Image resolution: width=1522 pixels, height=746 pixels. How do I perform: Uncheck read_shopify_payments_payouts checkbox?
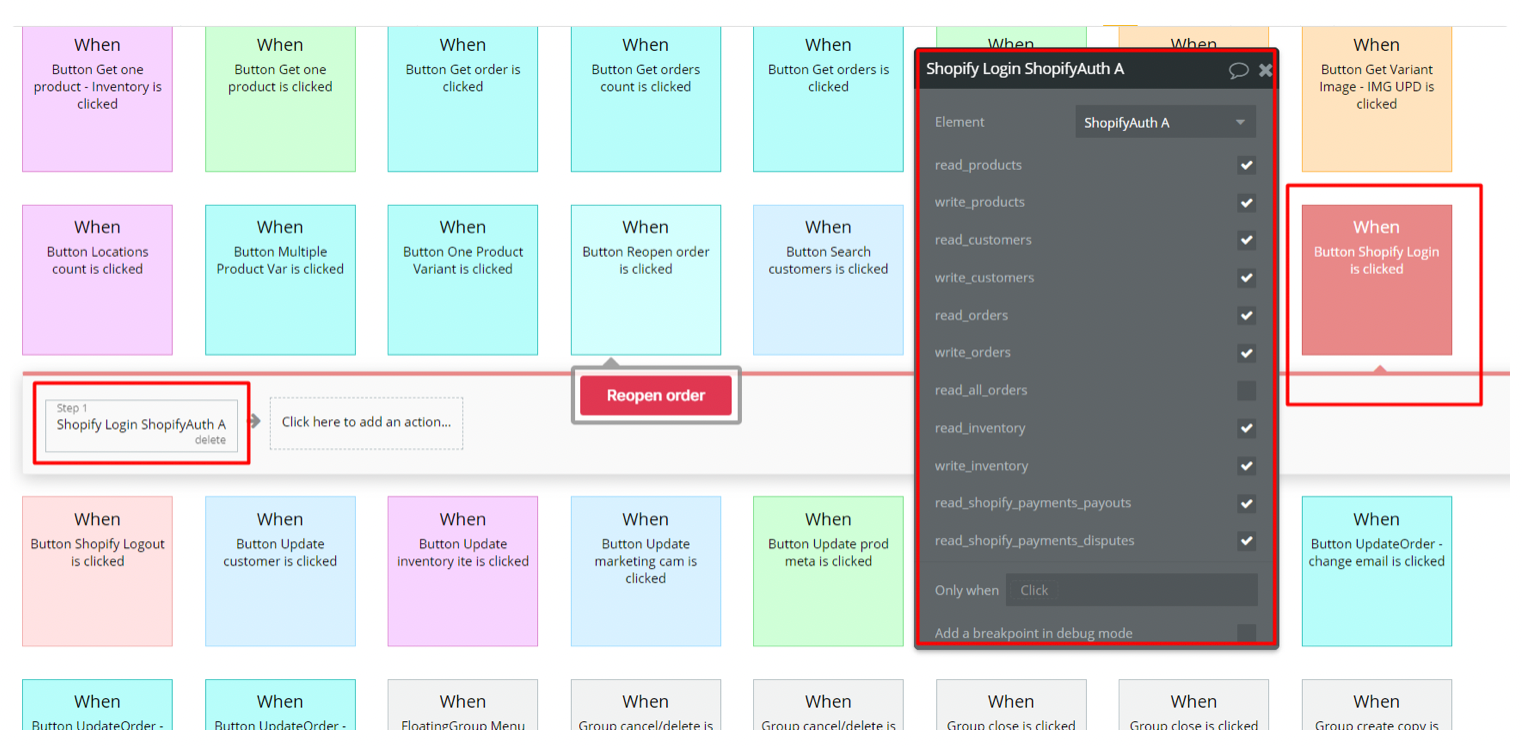click(1246, 503)
